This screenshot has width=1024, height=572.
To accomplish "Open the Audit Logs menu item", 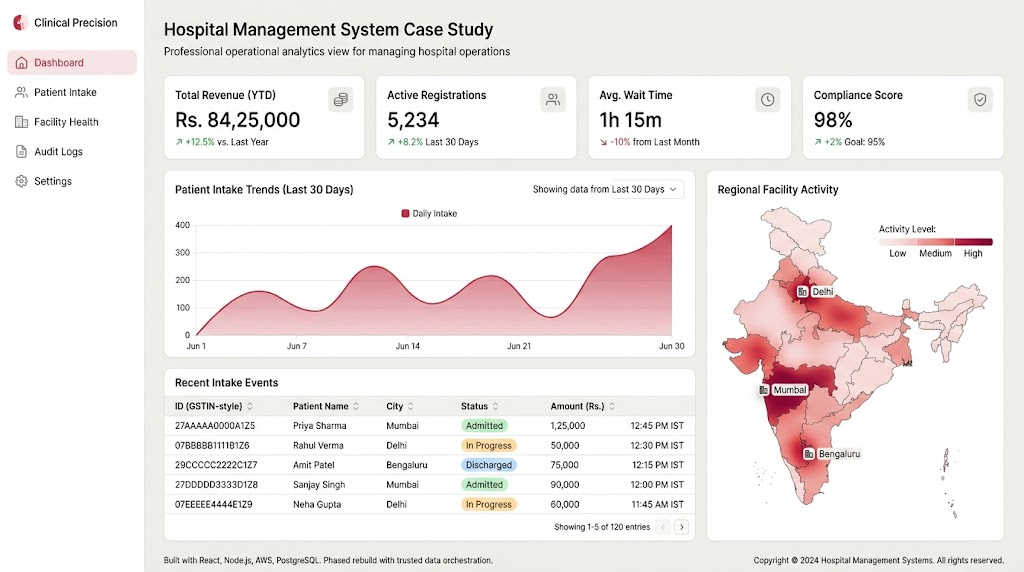I will pos(72,151).
